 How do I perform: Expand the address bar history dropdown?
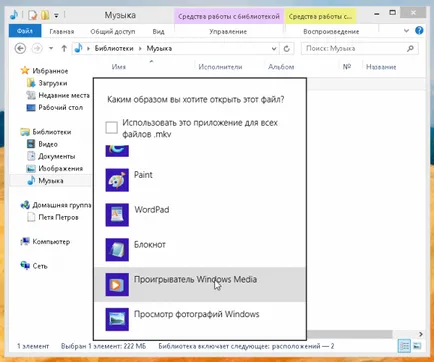tap(274, 49)
